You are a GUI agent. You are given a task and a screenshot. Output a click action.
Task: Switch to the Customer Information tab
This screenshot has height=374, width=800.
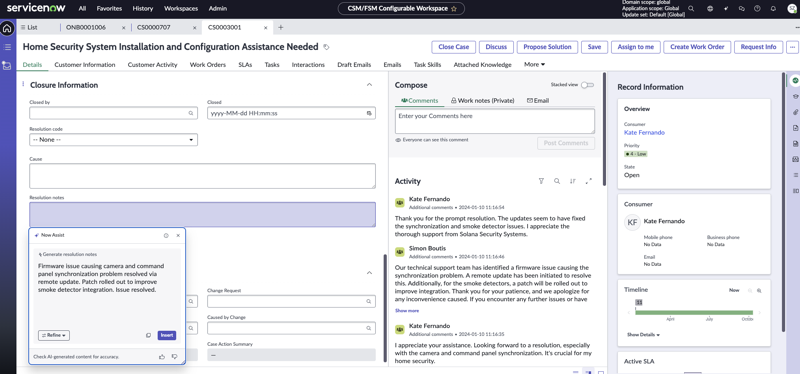click(x=85, y=65)
